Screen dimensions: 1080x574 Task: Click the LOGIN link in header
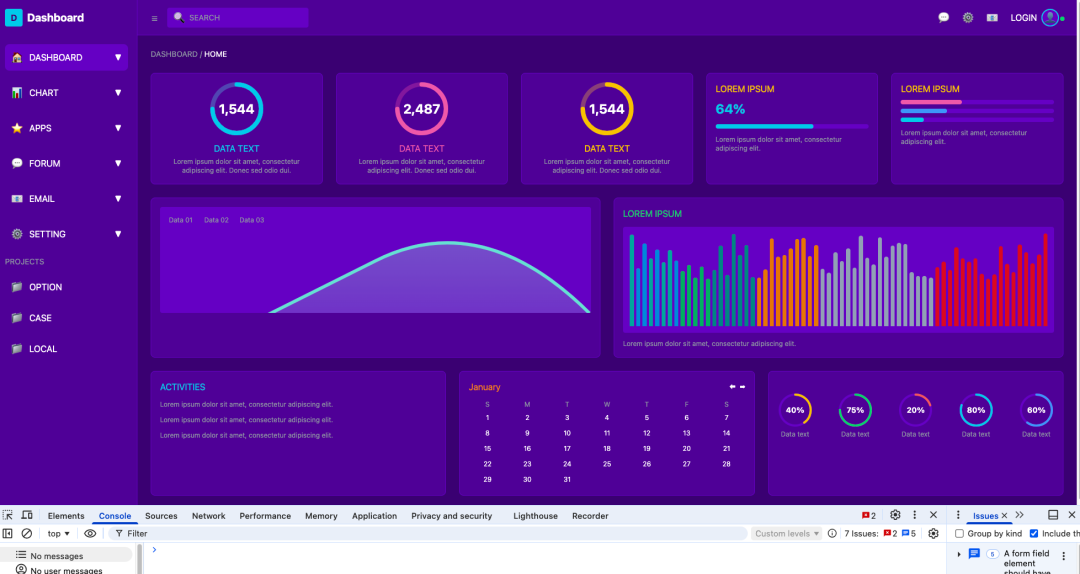point(1023,18)
